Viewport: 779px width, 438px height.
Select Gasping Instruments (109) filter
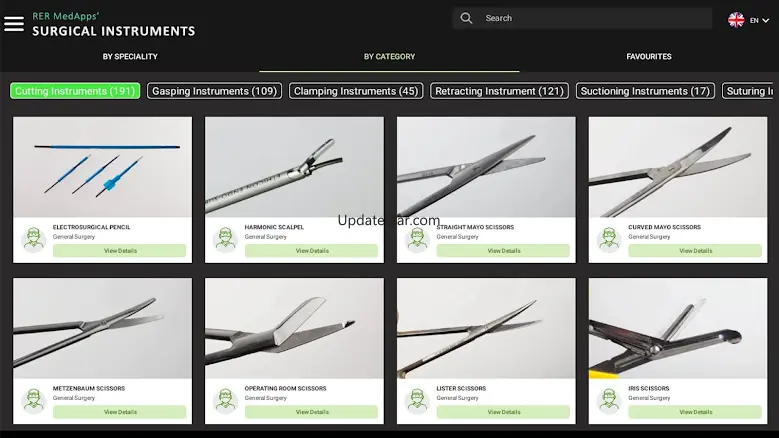point(215,91)
